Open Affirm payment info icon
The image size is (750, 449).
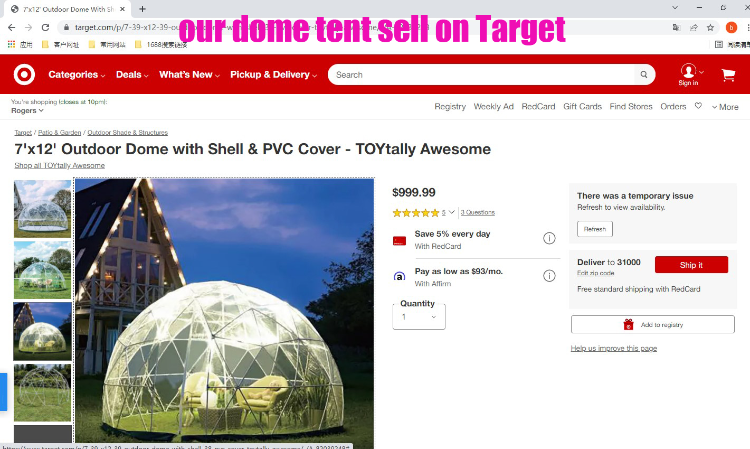coord(549,276)
